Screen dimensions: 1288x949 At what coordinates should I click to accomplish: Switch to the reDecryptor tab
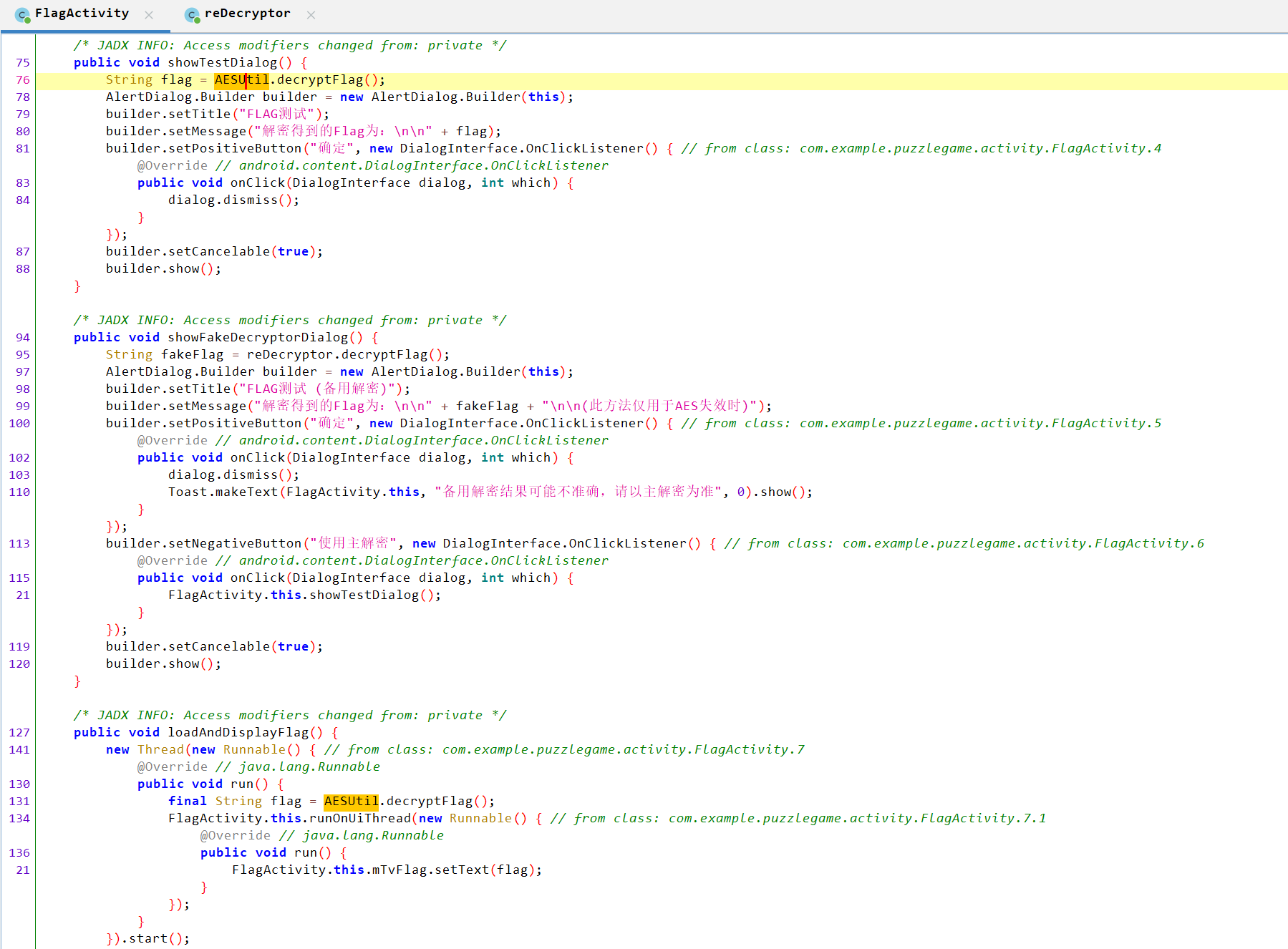[x=247, y=14]
